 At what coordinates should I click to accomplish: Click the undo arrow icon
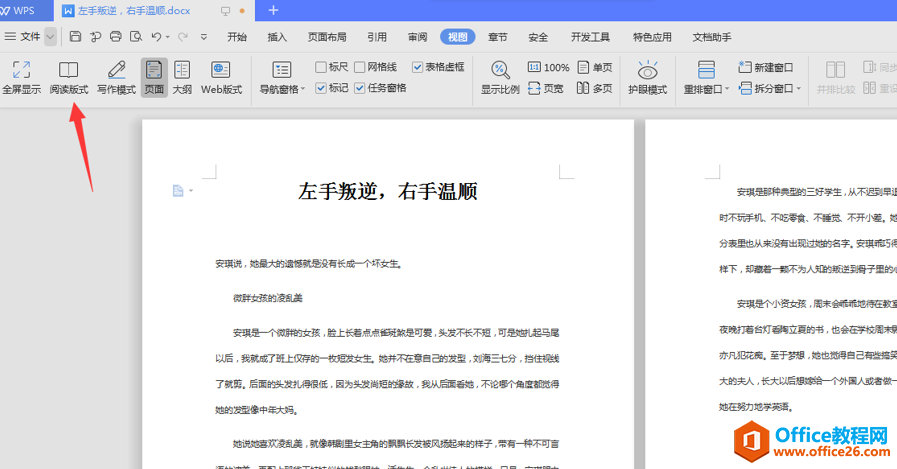coord(156,37)
